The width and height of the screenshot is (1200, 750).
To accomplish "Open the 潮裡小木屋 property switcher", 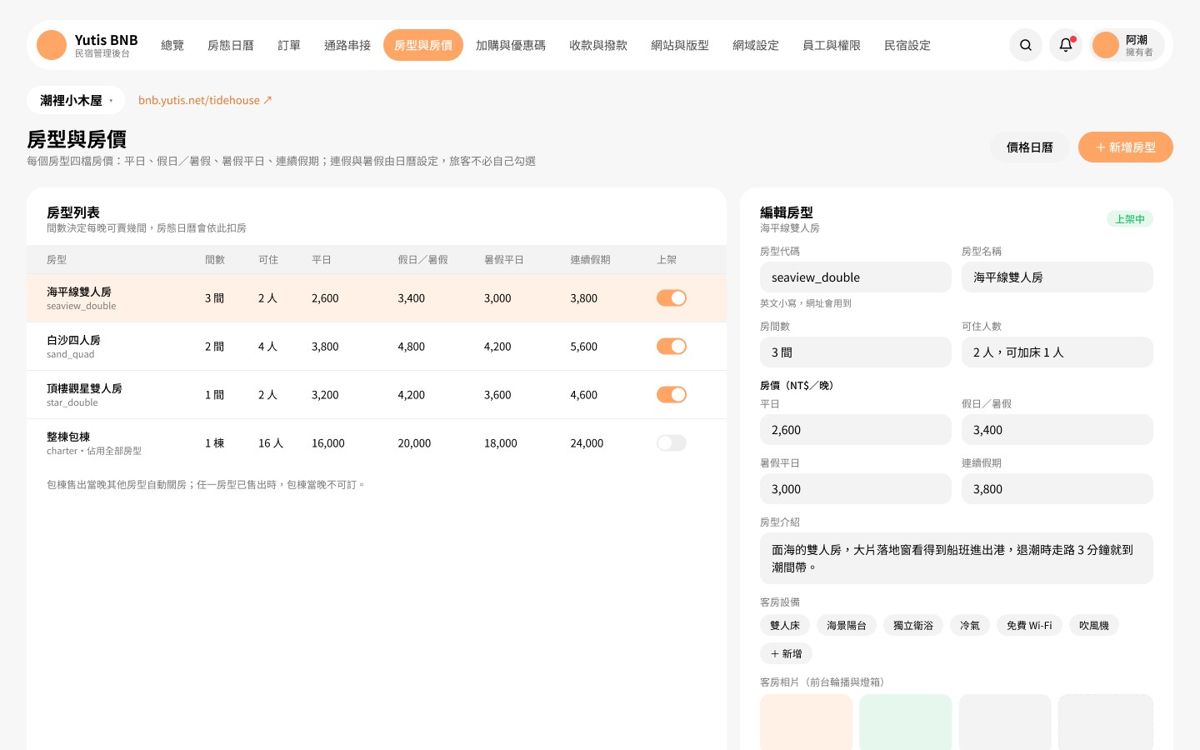I will (76, 100).
